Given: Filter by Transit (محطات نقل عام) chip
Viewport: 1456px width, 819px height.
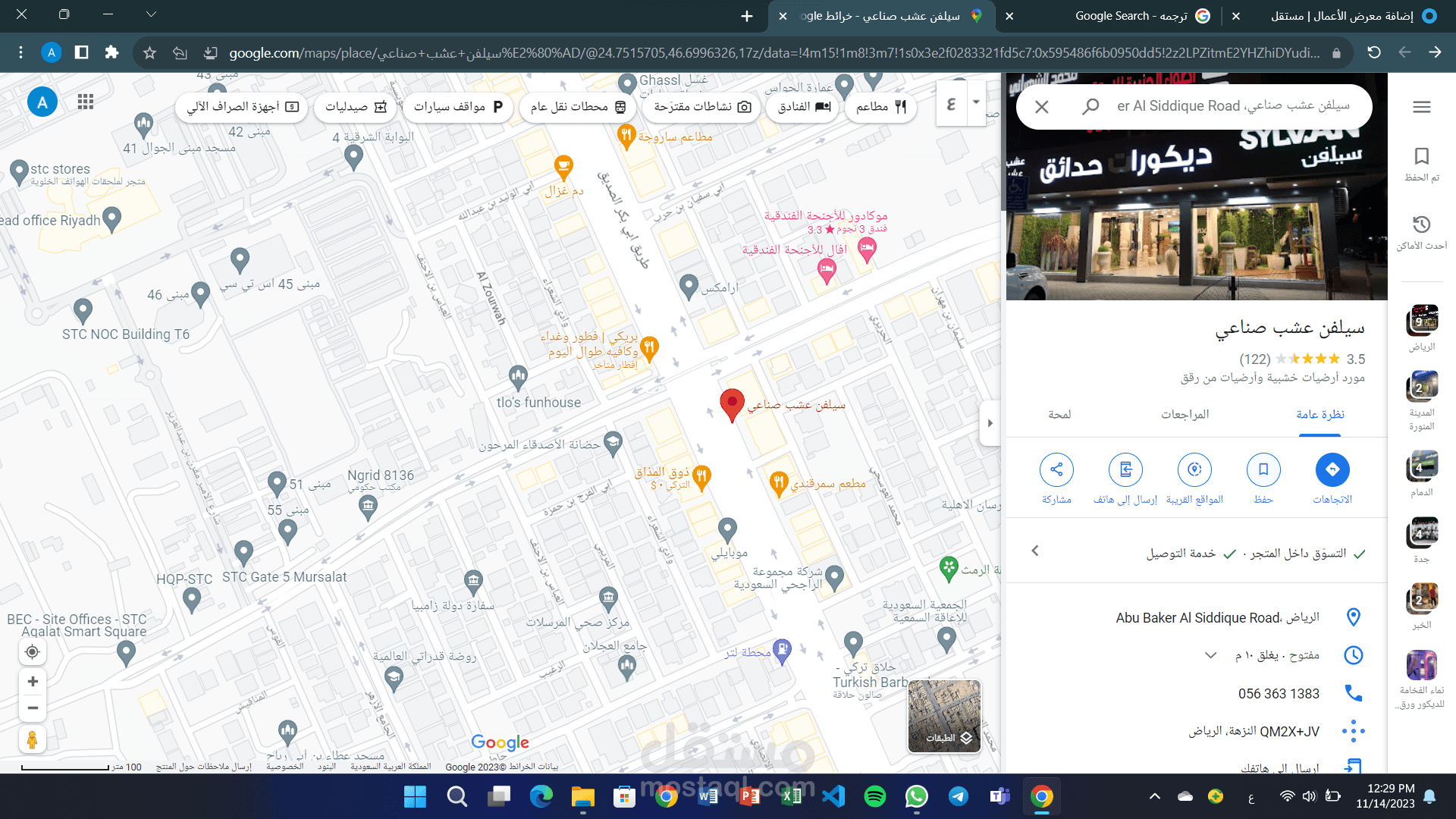Looking at the screenshot, I should (579, 107).
